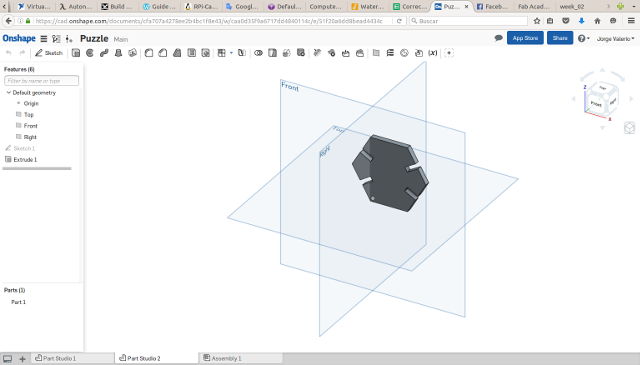Select the Fillet tool
The width and height of the screenshot is (640, 365).
tap(149, 53)
